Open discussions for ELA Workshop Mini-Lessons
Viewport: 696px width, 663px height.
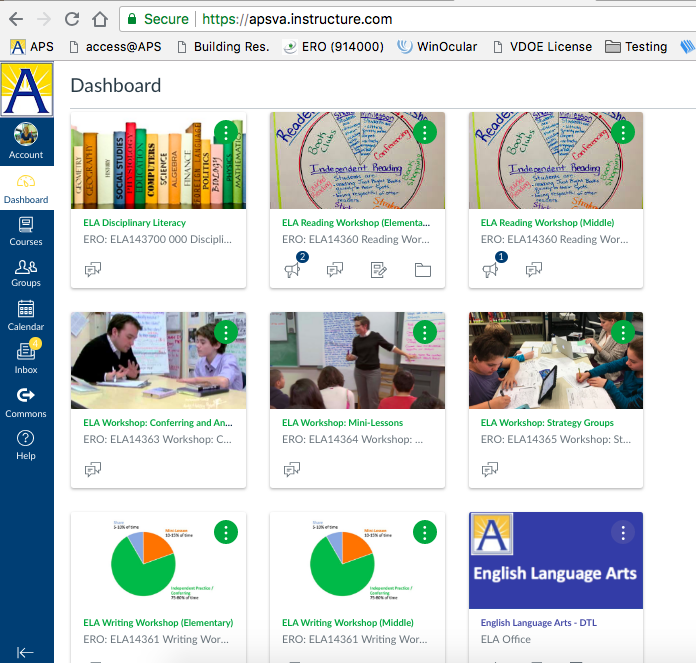click(292, 469)
